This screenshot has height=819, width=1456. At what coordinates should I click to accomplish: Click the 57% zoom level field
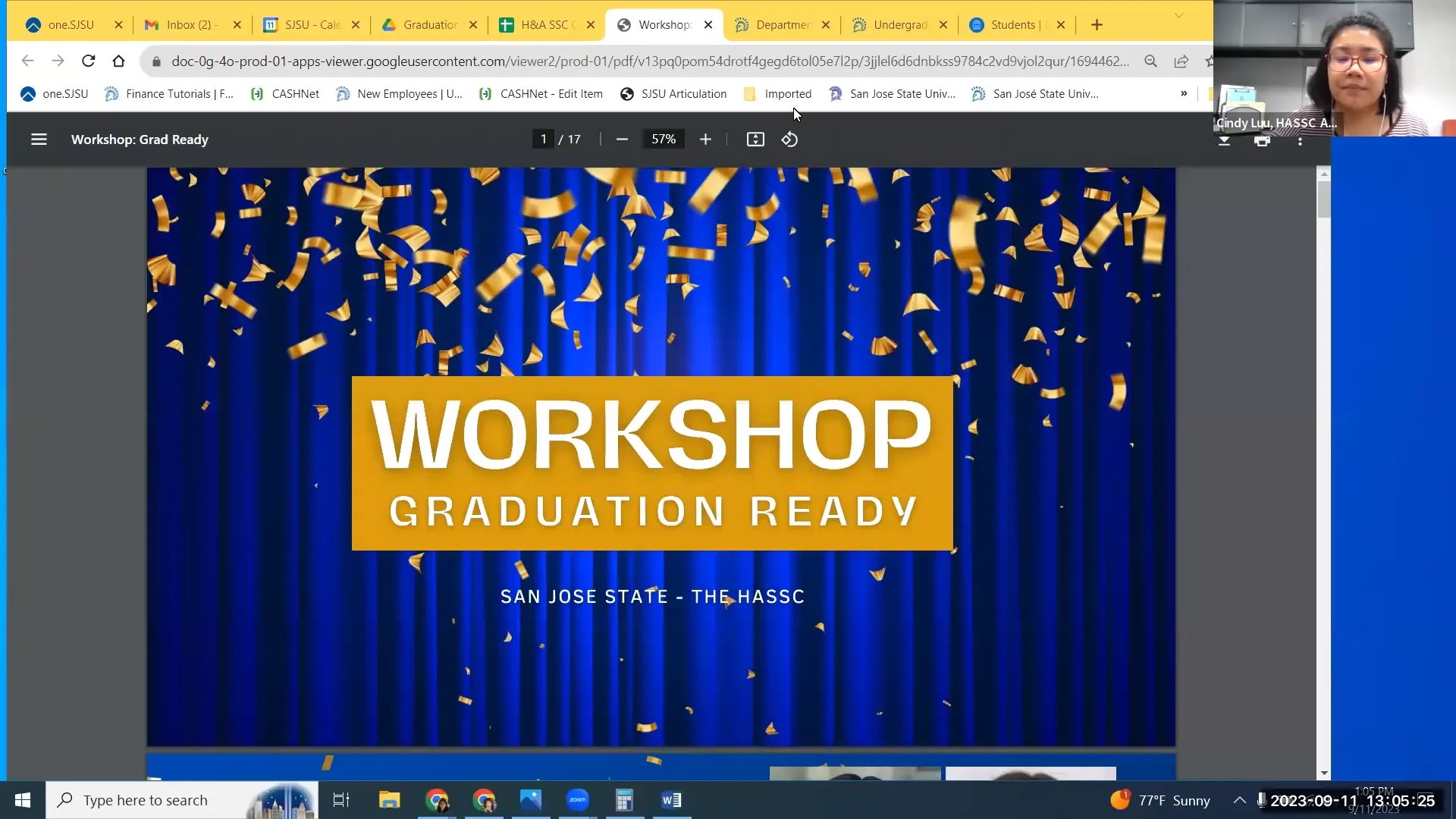click(664, 140)
